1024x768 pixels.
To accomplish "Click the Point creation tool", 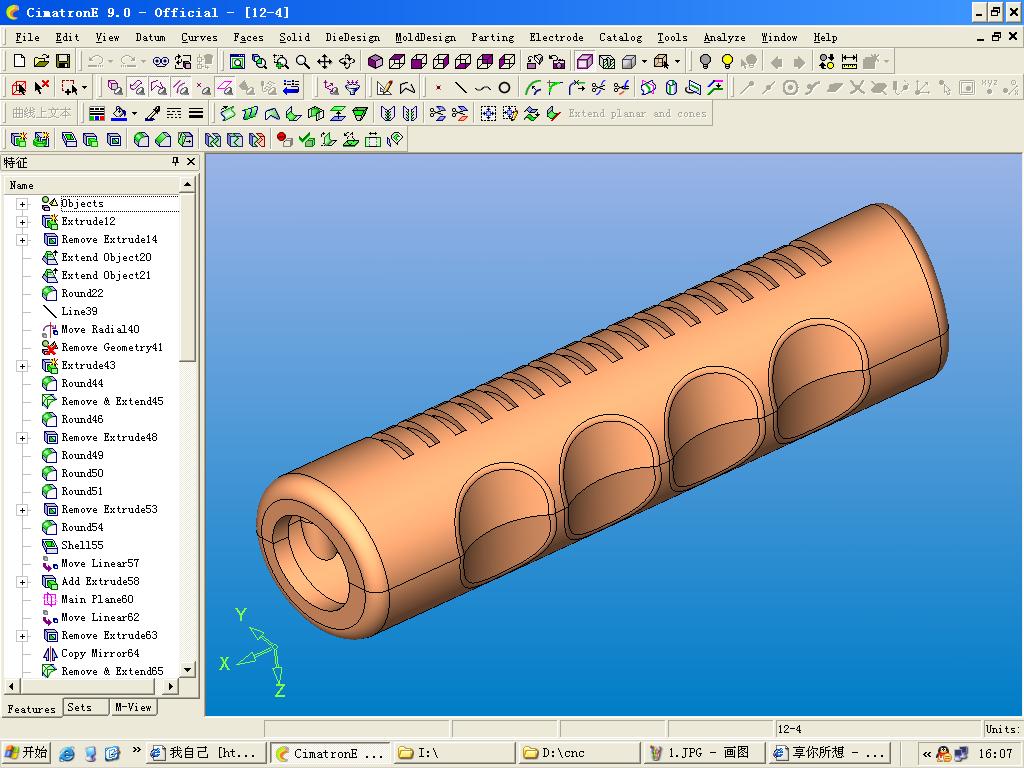I will click(439, 87).
